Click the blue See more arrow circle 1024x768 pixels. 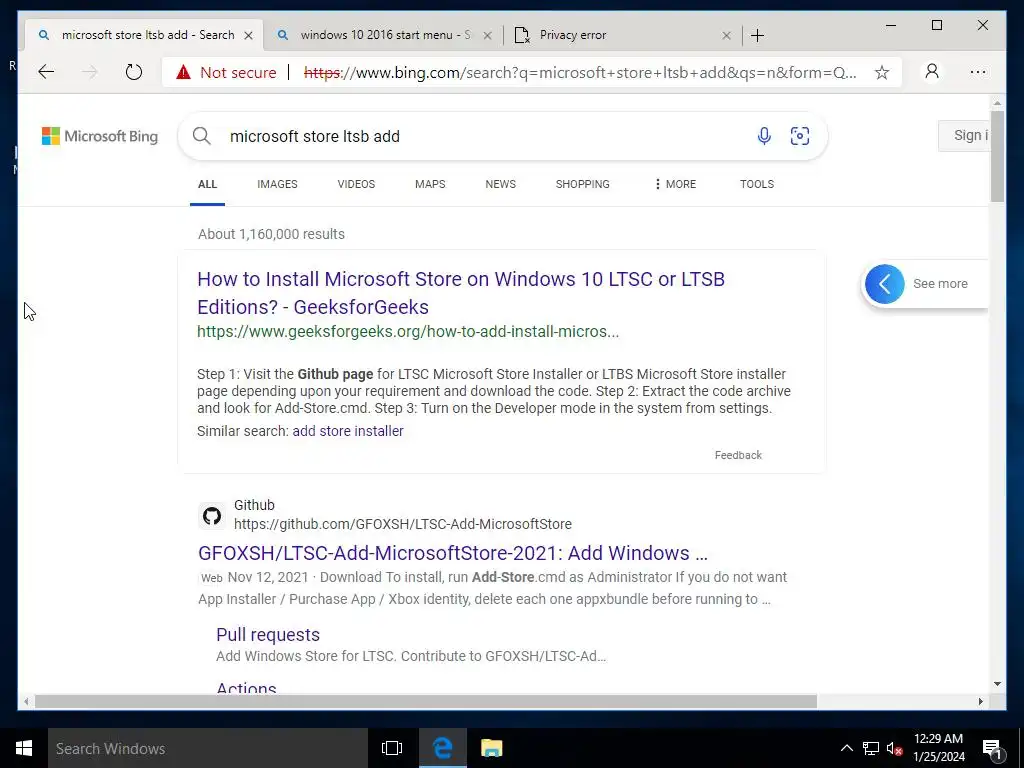click(885, 283)
